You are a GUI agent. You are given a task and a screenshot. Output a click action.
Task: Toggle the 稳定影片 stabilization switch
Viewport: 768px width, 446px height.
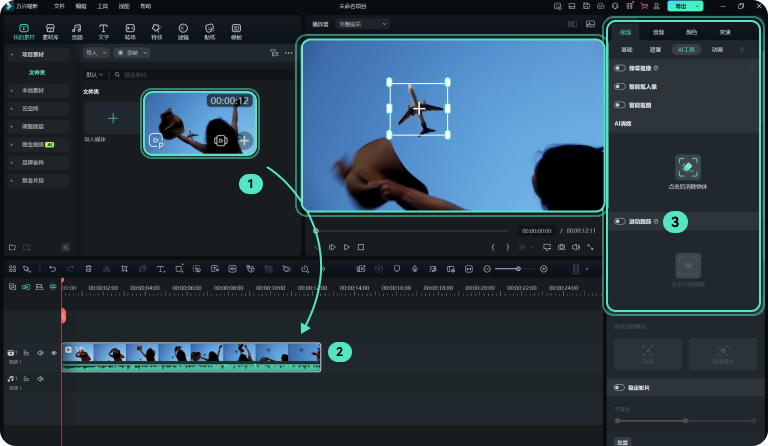pos(620,386)
